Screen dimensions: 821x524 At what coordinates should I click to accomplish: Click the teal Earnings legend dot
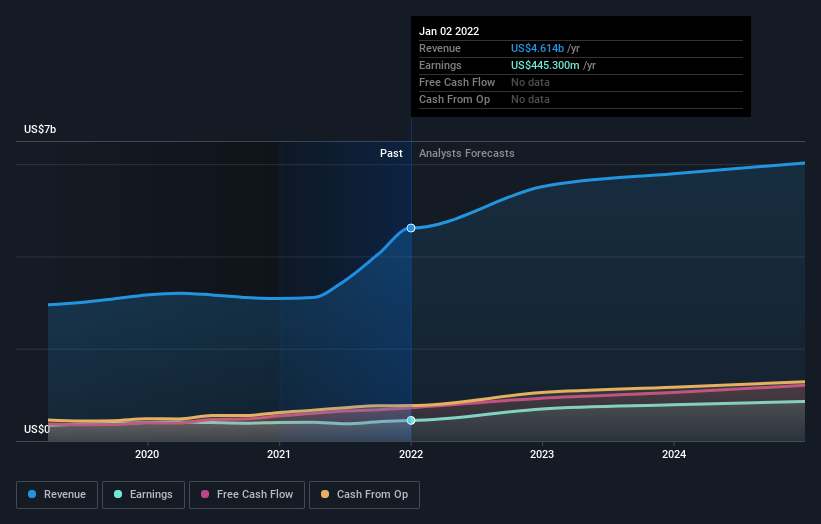118,494
